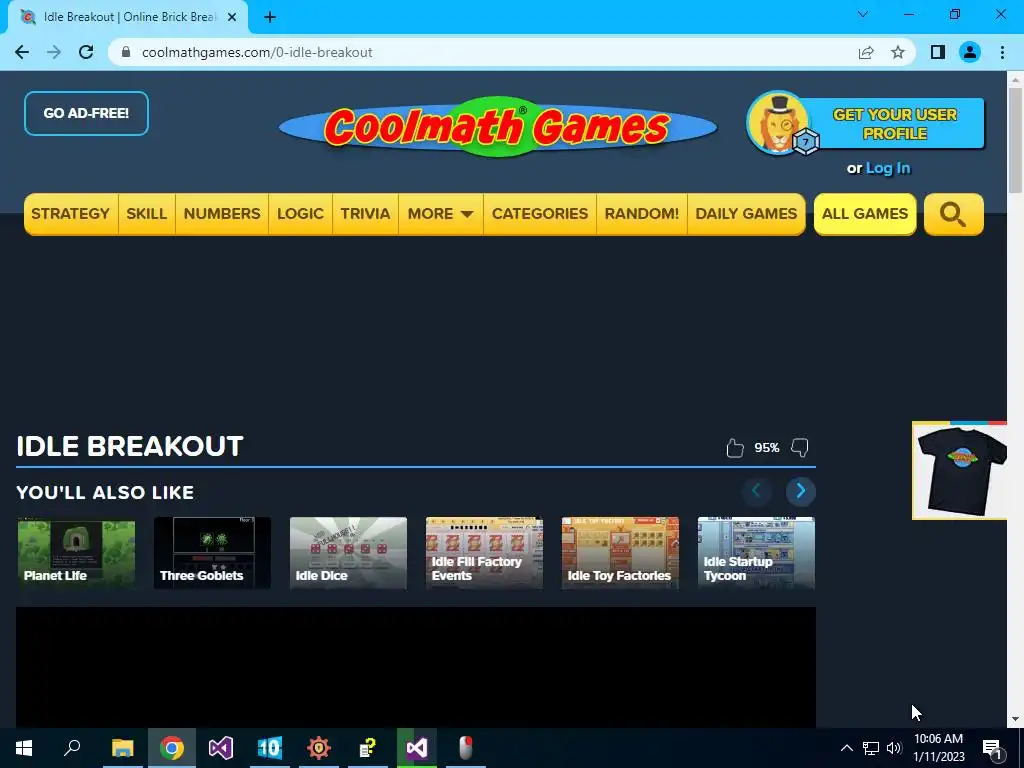Image resolution: width=1024 pixels, height=768 pixels.
Task: Click the Log In link
Action: [x=888, y=168]
